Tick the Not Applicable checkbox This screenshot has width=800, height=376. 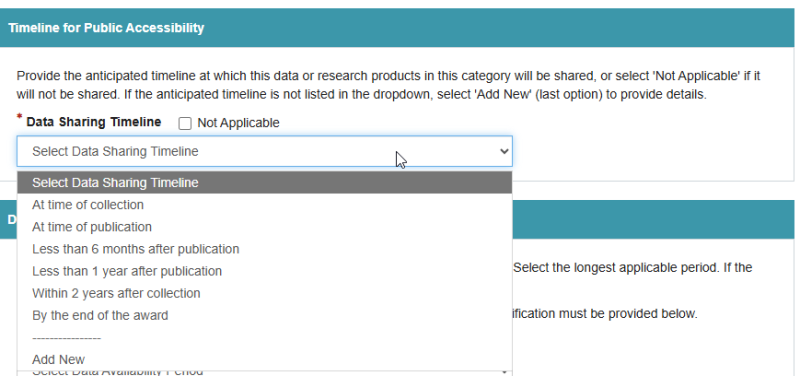coord(185,123)
